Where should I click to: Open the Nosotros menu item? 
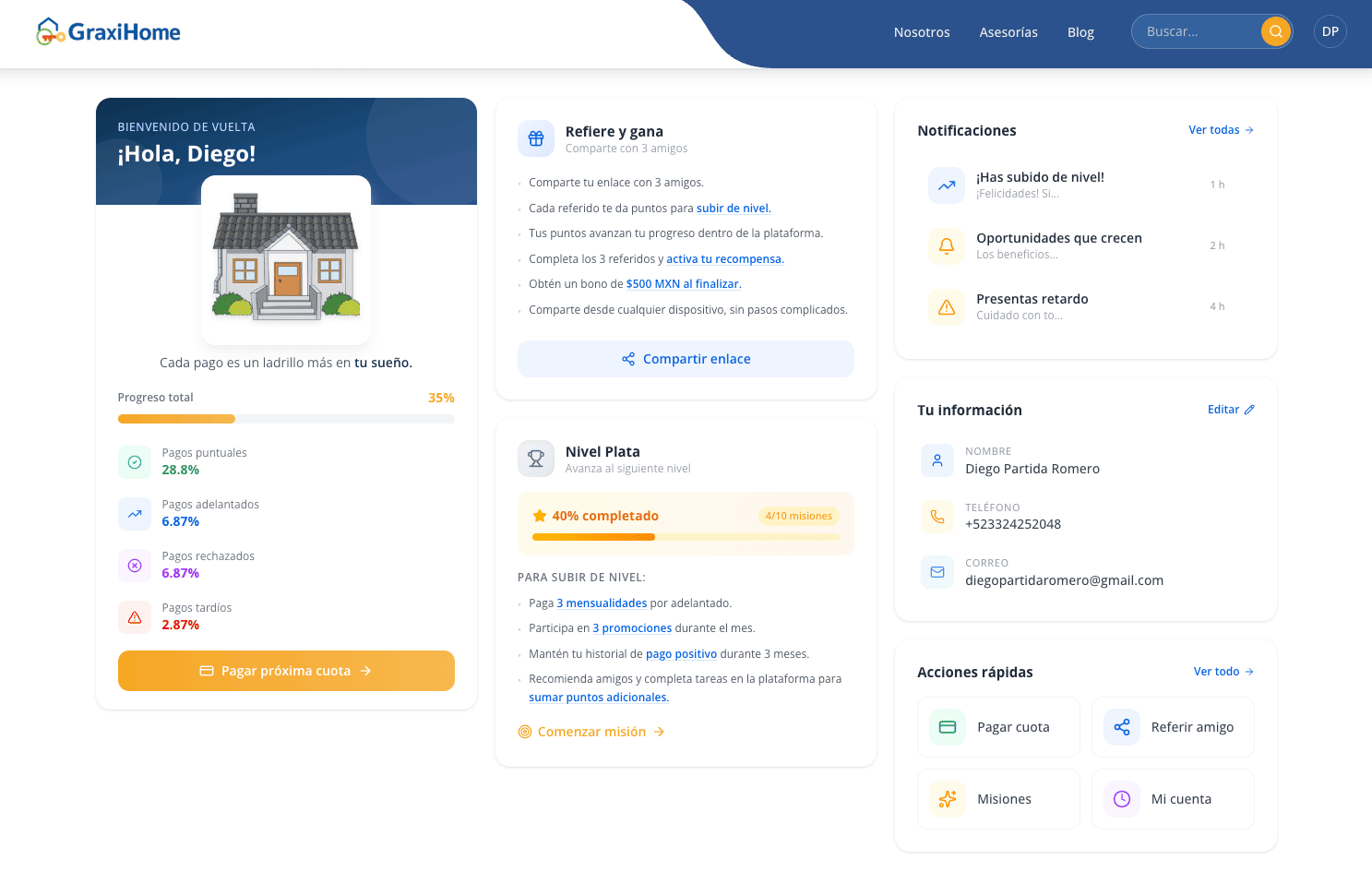(x=921, y=31)
